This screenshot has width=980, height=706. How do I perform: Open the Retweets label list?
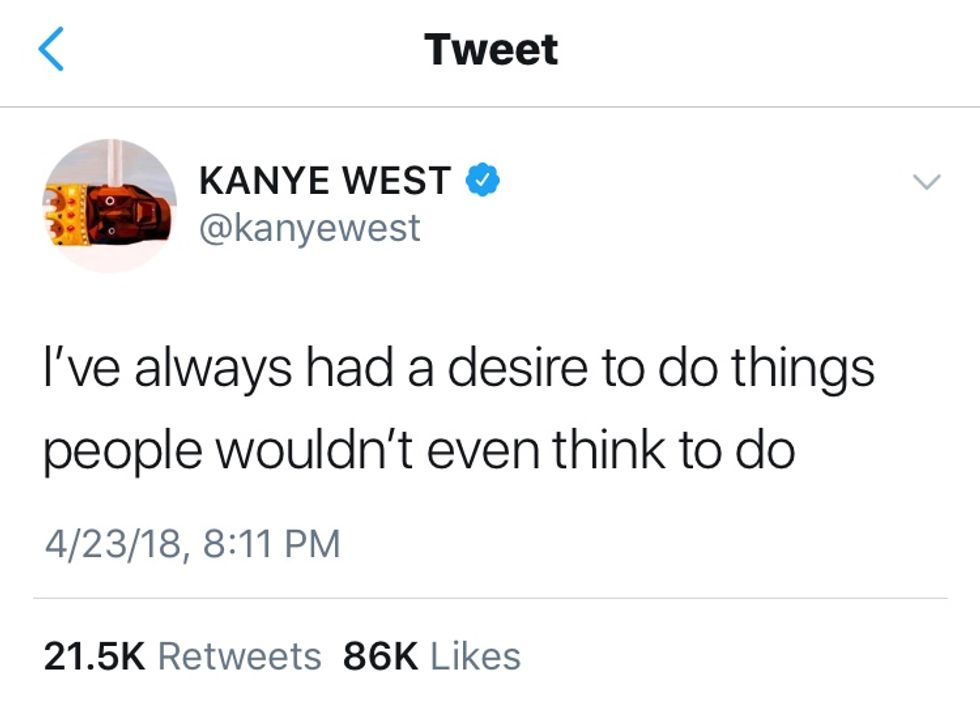[240, 656]
